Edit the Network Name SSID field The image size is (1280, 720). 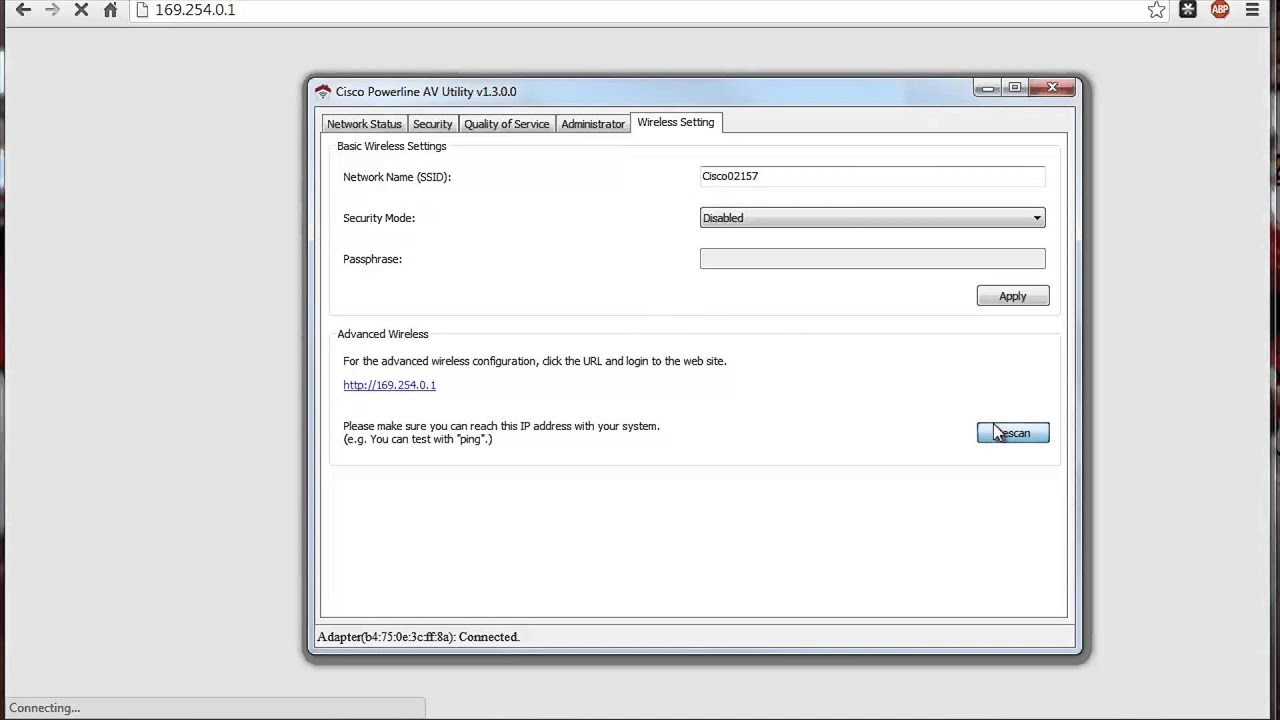click(872, 176)
